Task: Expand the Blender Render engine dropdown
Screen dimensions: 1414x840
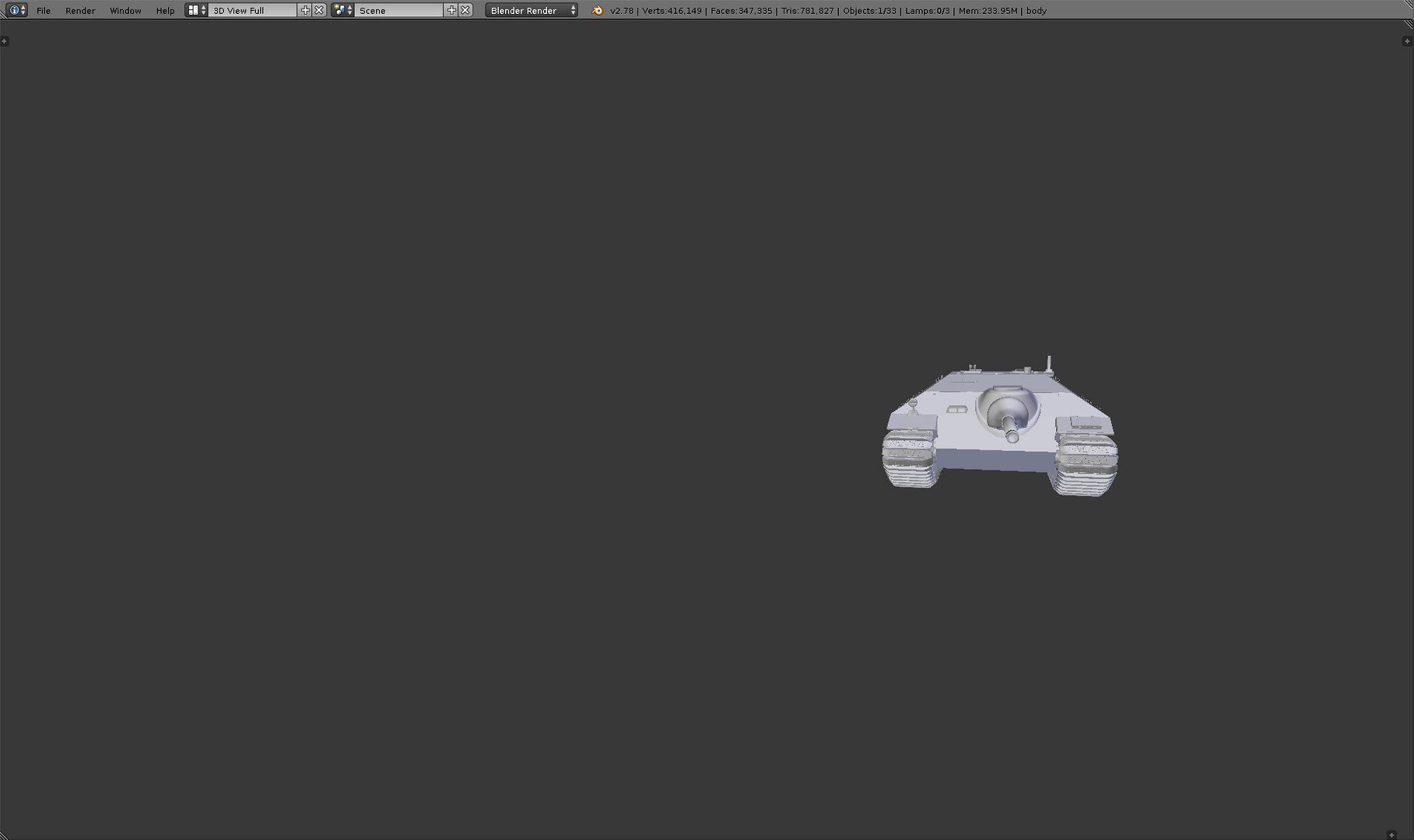Action: coord(532,11)
